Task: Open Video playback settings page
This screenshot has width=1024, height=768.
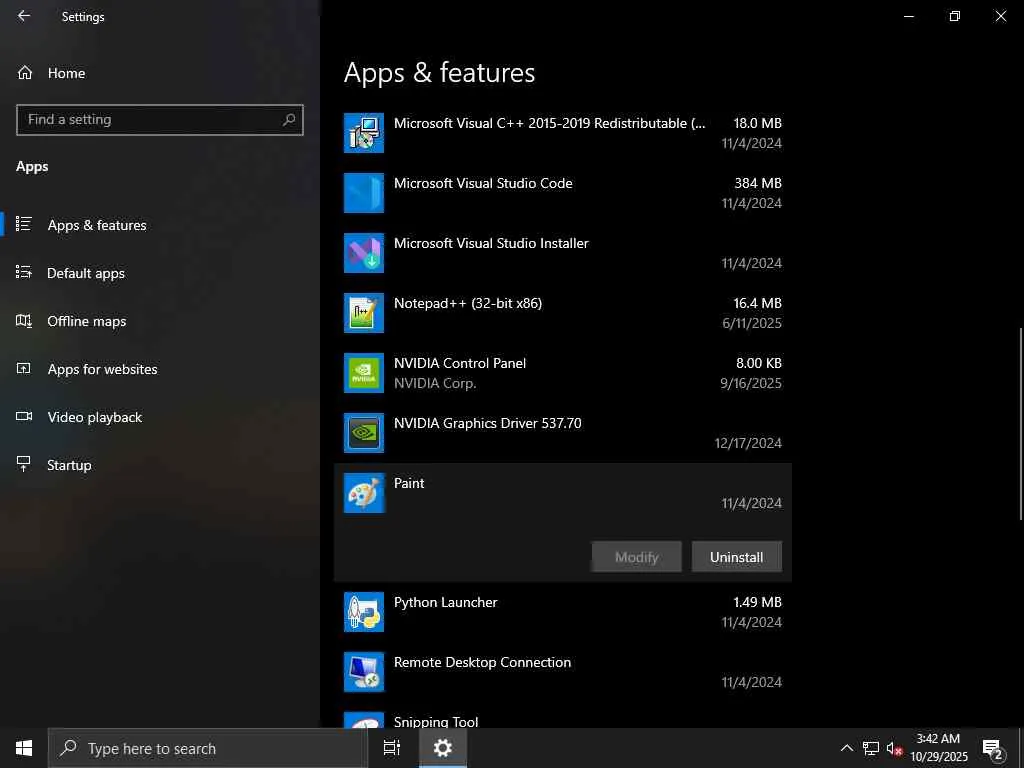Action: pyautogui.click(x=160, y=417)
